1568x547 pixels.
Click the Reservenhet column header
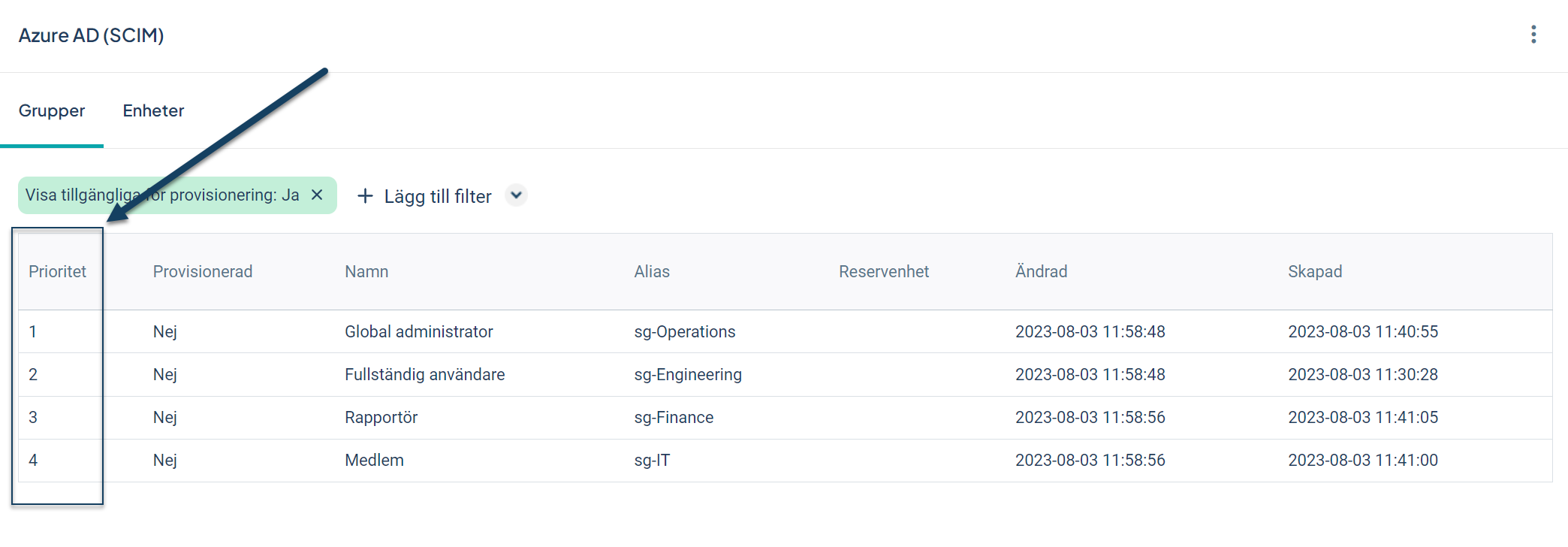tap(884, 271)
